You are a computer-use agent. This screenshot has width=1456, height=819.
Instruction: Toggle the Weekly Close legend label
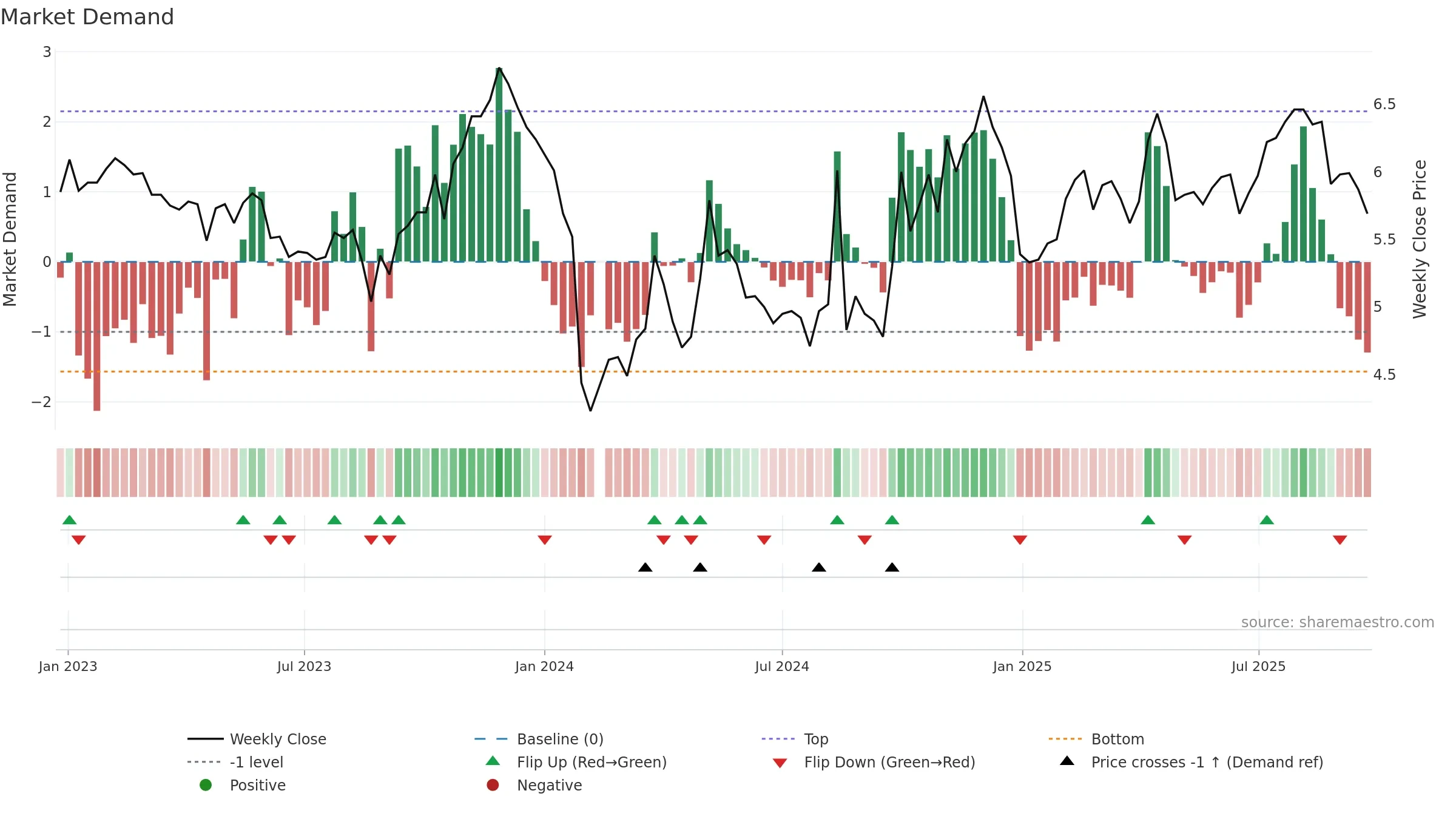[278, 739]
